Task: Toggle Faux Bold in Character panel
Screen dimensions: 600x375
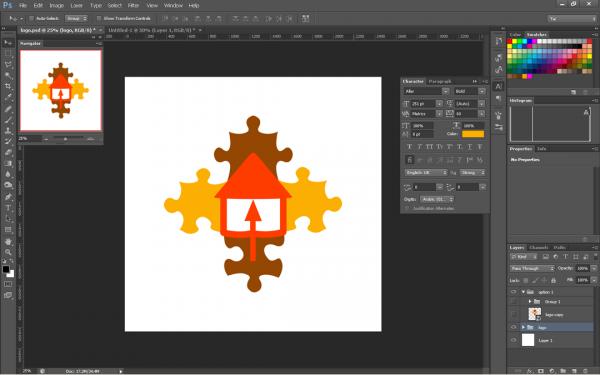Action: [409, 147]
